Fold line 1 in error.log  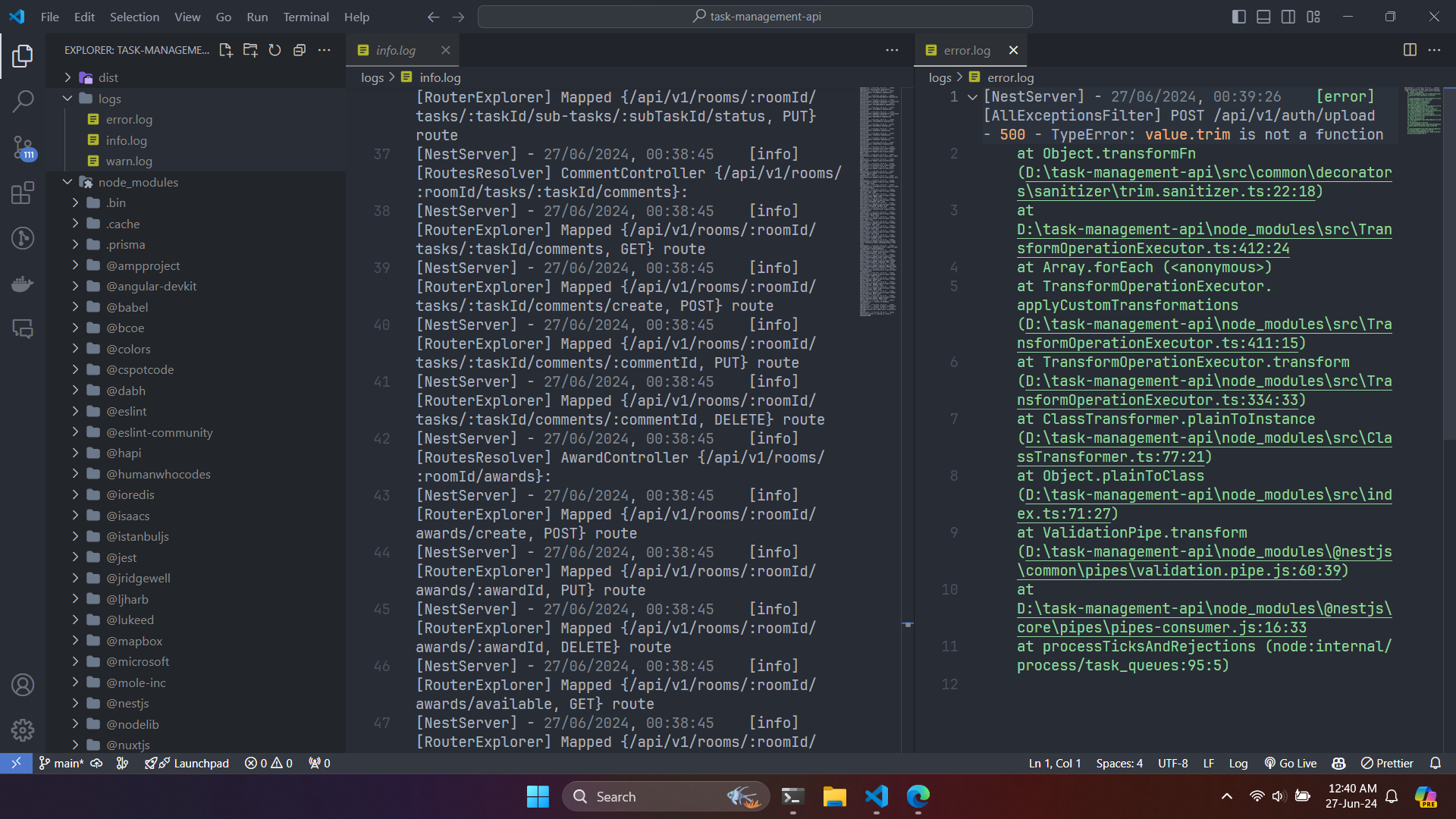click(x=972, y=97)
